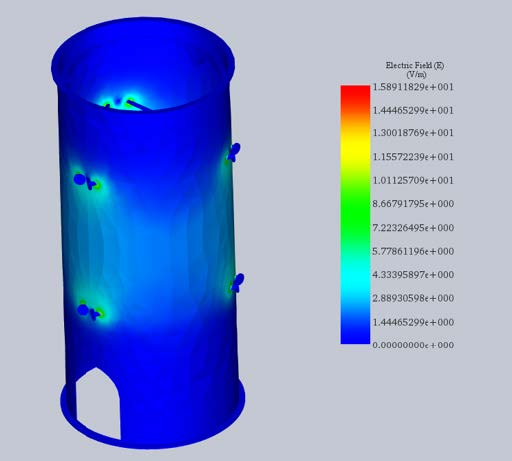The image size is (512, 461).
Task: Select legend value 1.58911829e+001
Action: 413,87
